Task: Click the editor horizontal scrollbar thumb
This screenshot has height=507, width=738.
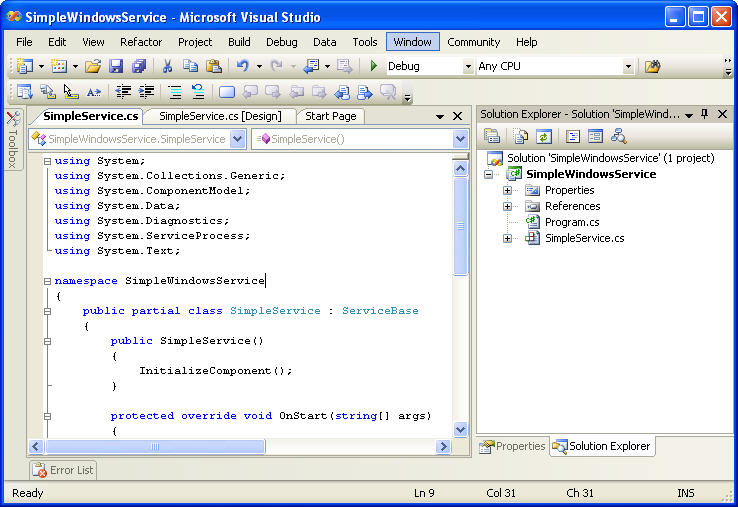Action: point(155,446)
